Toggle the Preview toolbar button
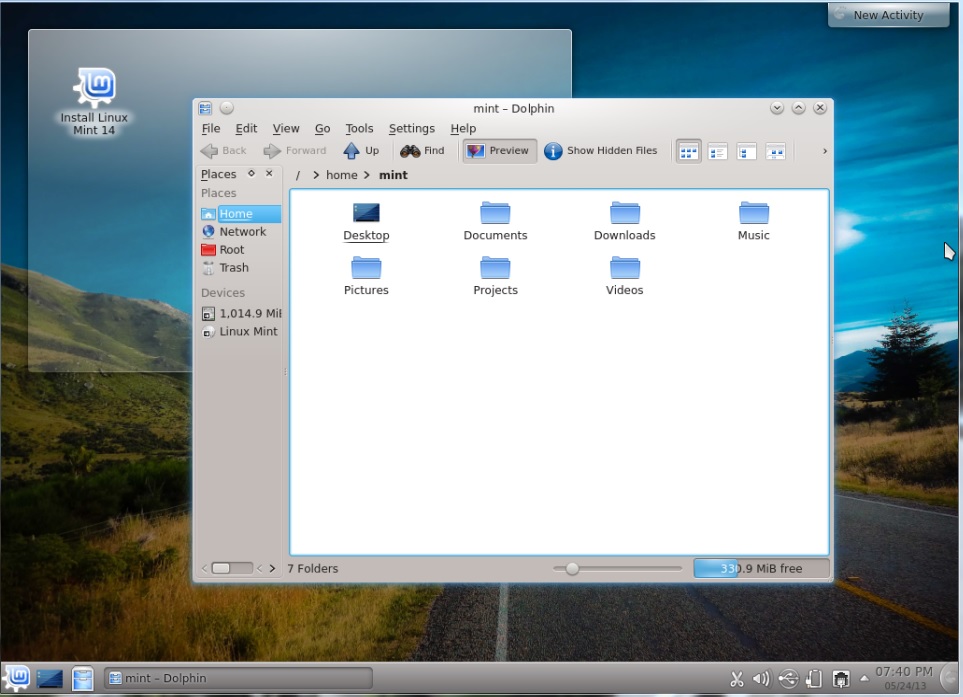The width and height of the screenshot is (963, 697). (x=499, y=150)
